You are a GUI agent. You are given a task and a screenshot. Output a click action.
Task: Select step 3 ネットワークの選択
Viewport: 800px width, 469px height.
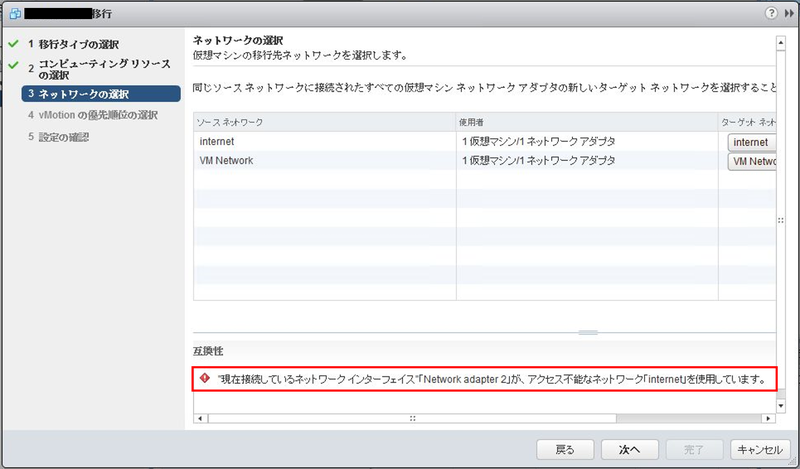101,94
